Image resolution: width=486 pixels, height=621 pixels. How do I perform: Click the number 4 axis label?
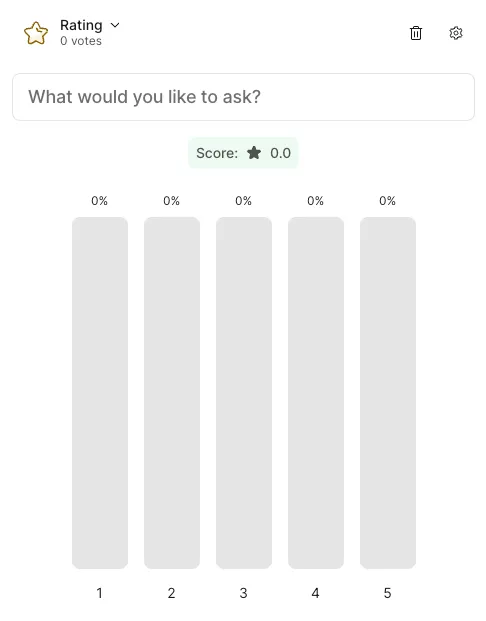315,593
